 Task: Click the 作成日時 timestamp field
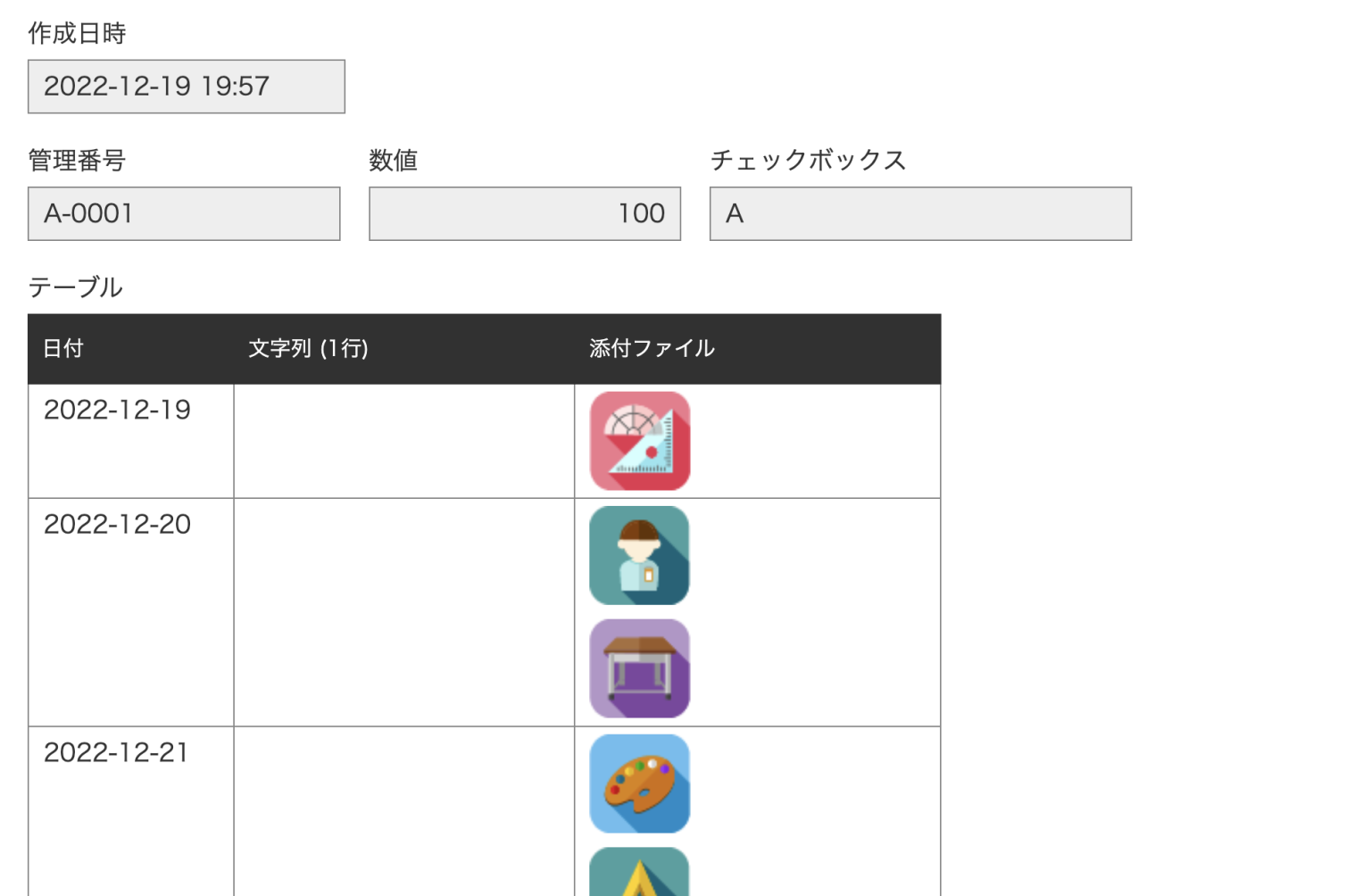click(186, 87)
